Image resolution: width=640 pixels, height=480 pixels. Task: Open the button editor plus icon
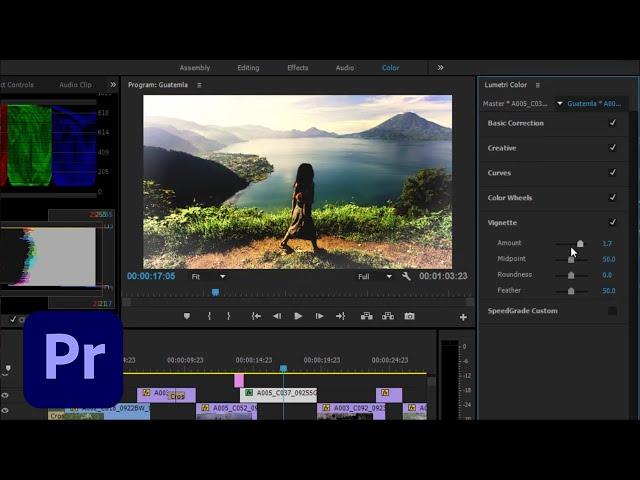point(463,317)
